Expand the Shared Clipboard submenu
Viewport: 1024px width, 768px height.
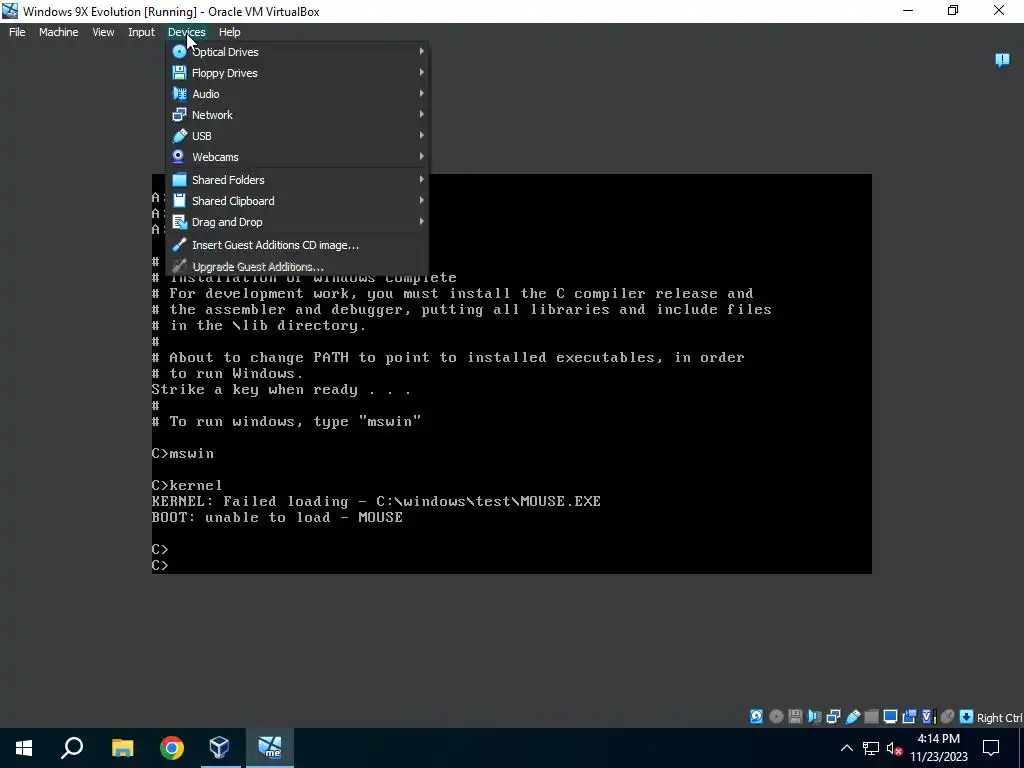pyautogui.click(x=298, y=200)
